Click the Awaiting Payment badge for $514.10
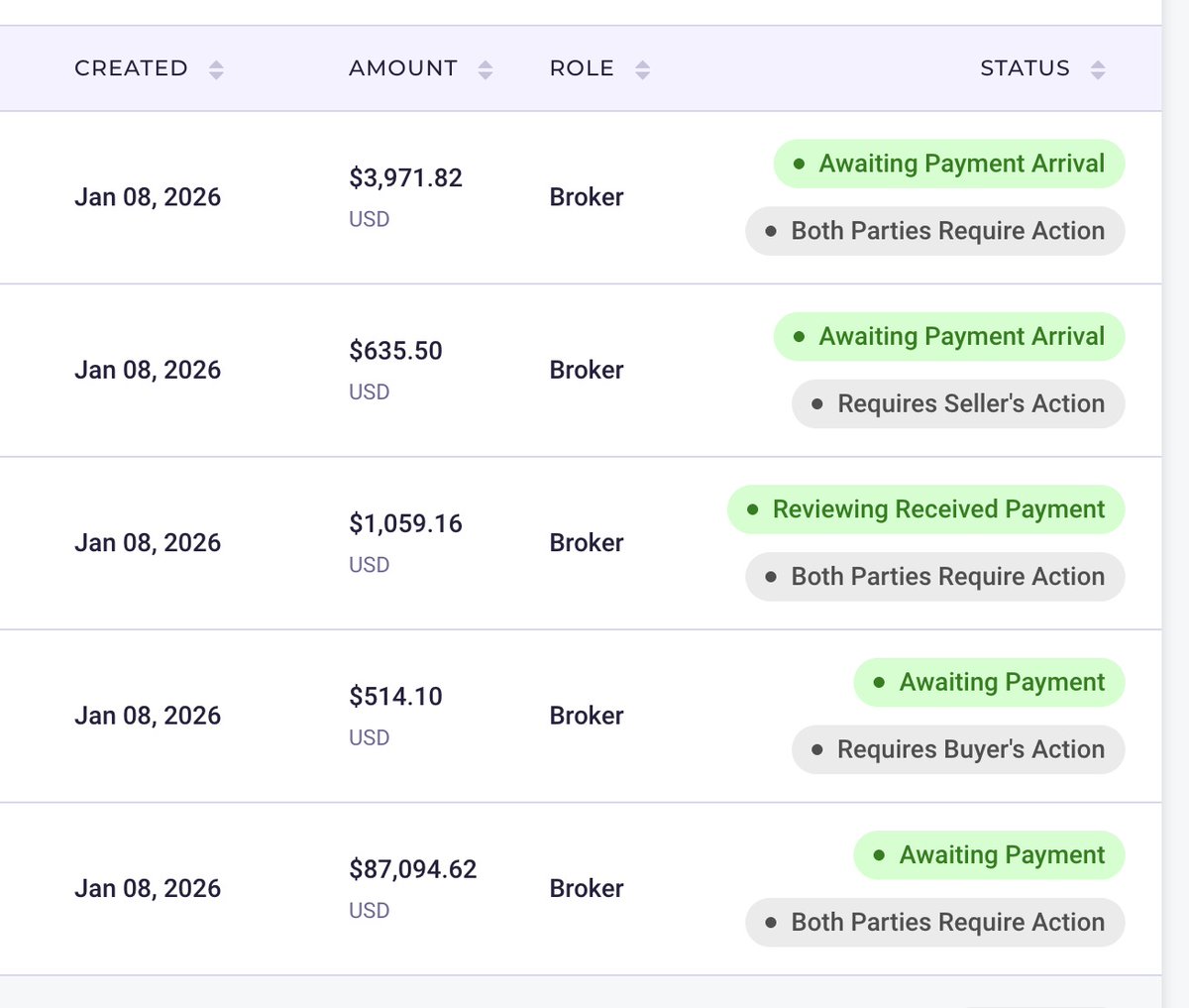Viewport: 1189px width, 1008px height. 990,683
